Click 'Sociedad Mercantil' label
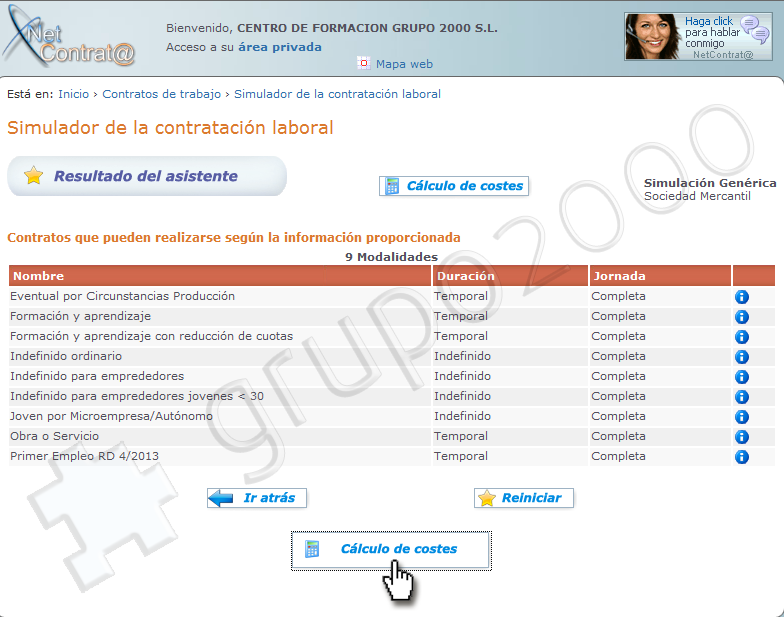This screenshot has width=784, height=617. coord(698,196)
